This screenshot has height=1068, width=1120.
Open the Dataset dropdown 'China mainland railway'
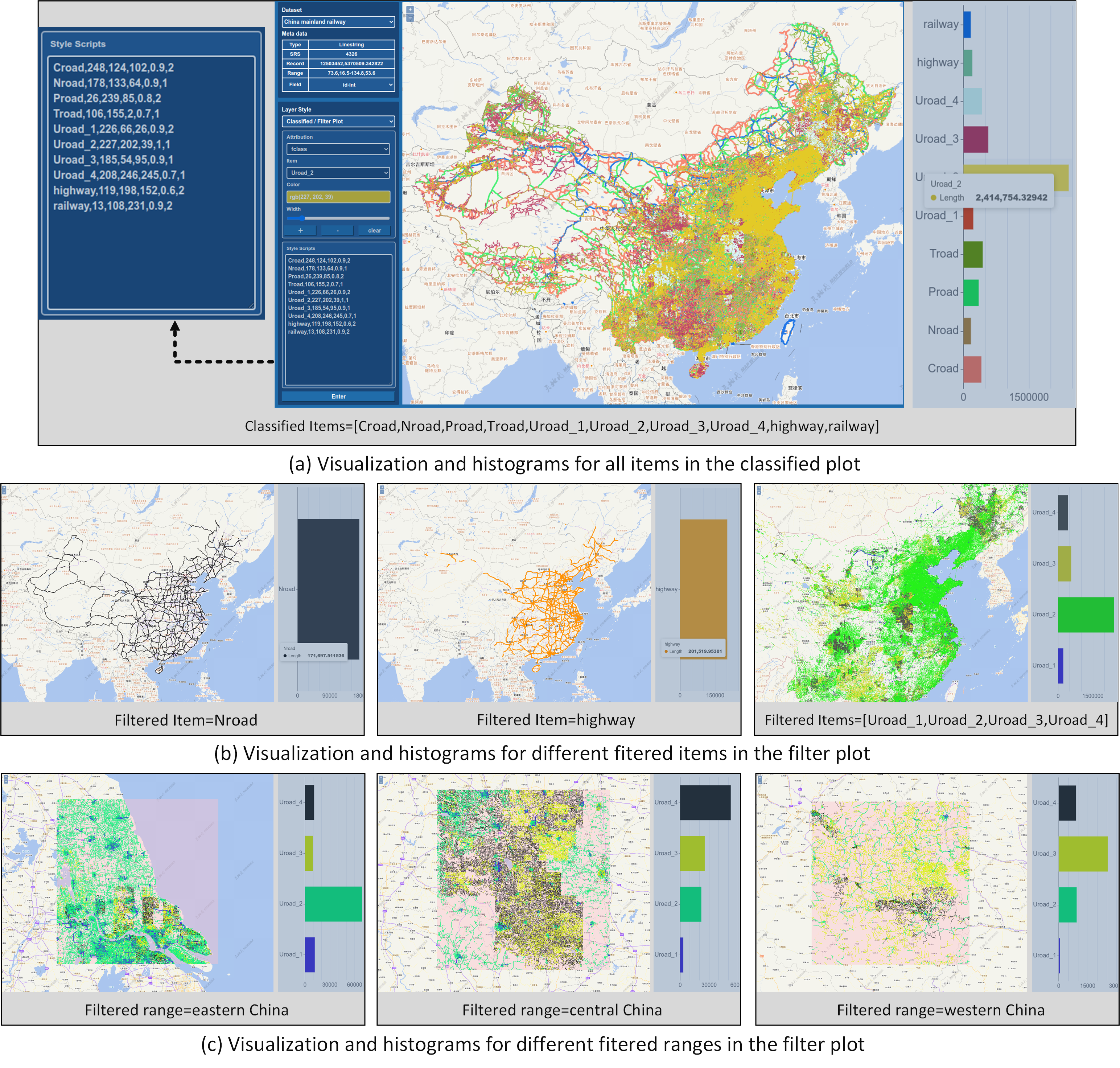coord(338,22)
